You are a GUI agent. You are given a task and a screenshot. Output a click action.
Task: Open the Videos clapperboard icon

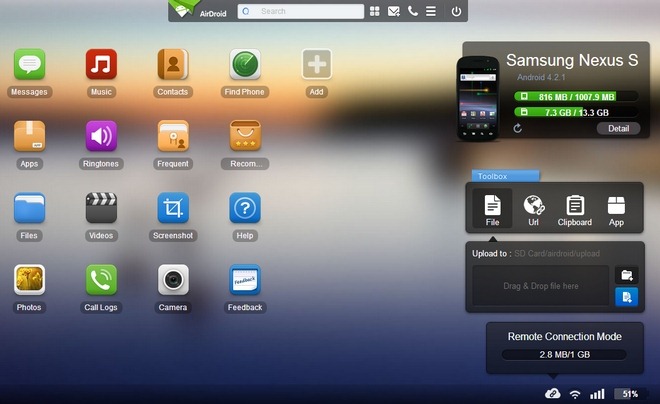point(101,208)
